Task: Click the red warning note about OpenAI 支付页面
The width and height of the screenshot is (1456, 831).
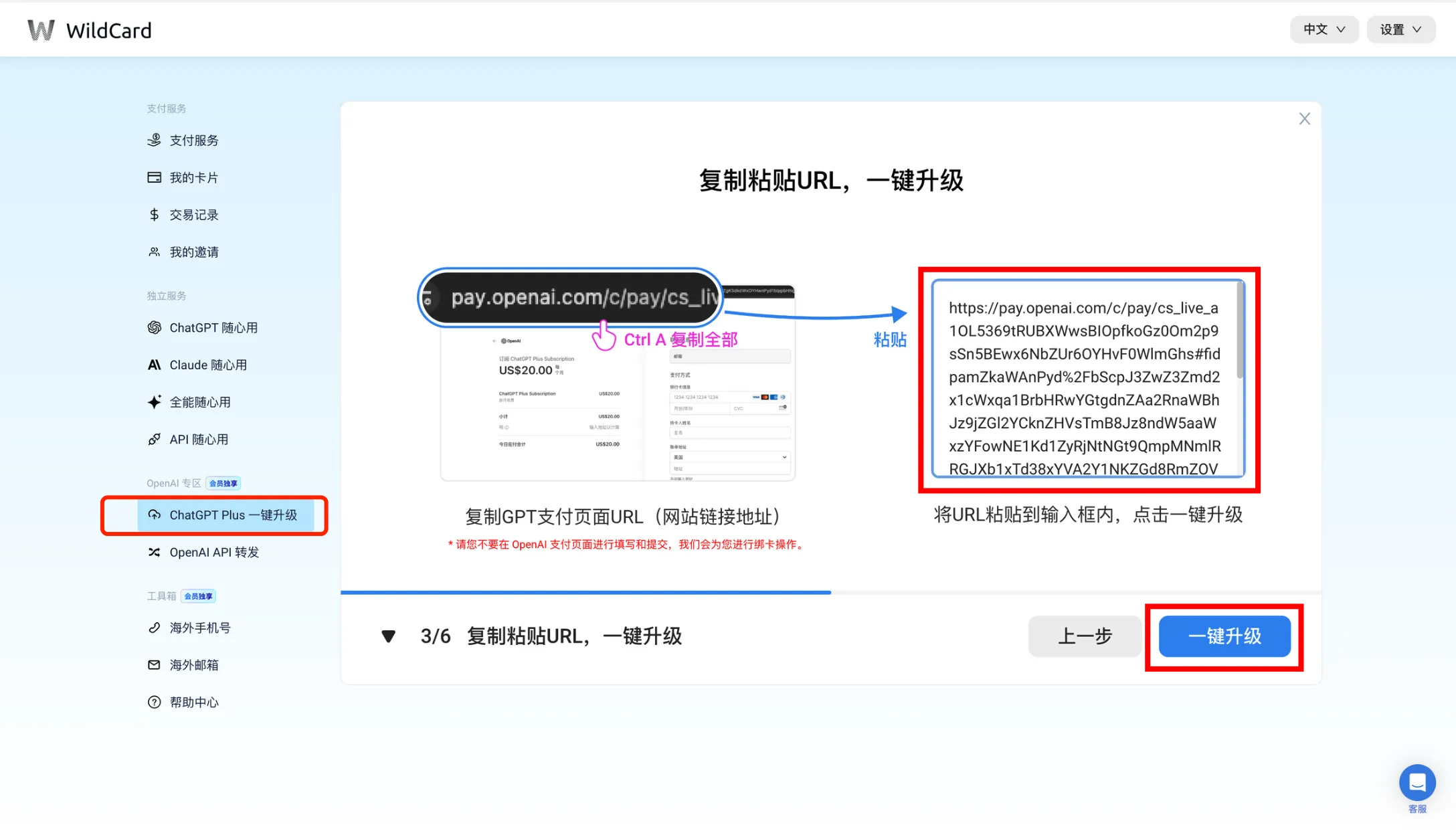Action: tap(628, 545)
